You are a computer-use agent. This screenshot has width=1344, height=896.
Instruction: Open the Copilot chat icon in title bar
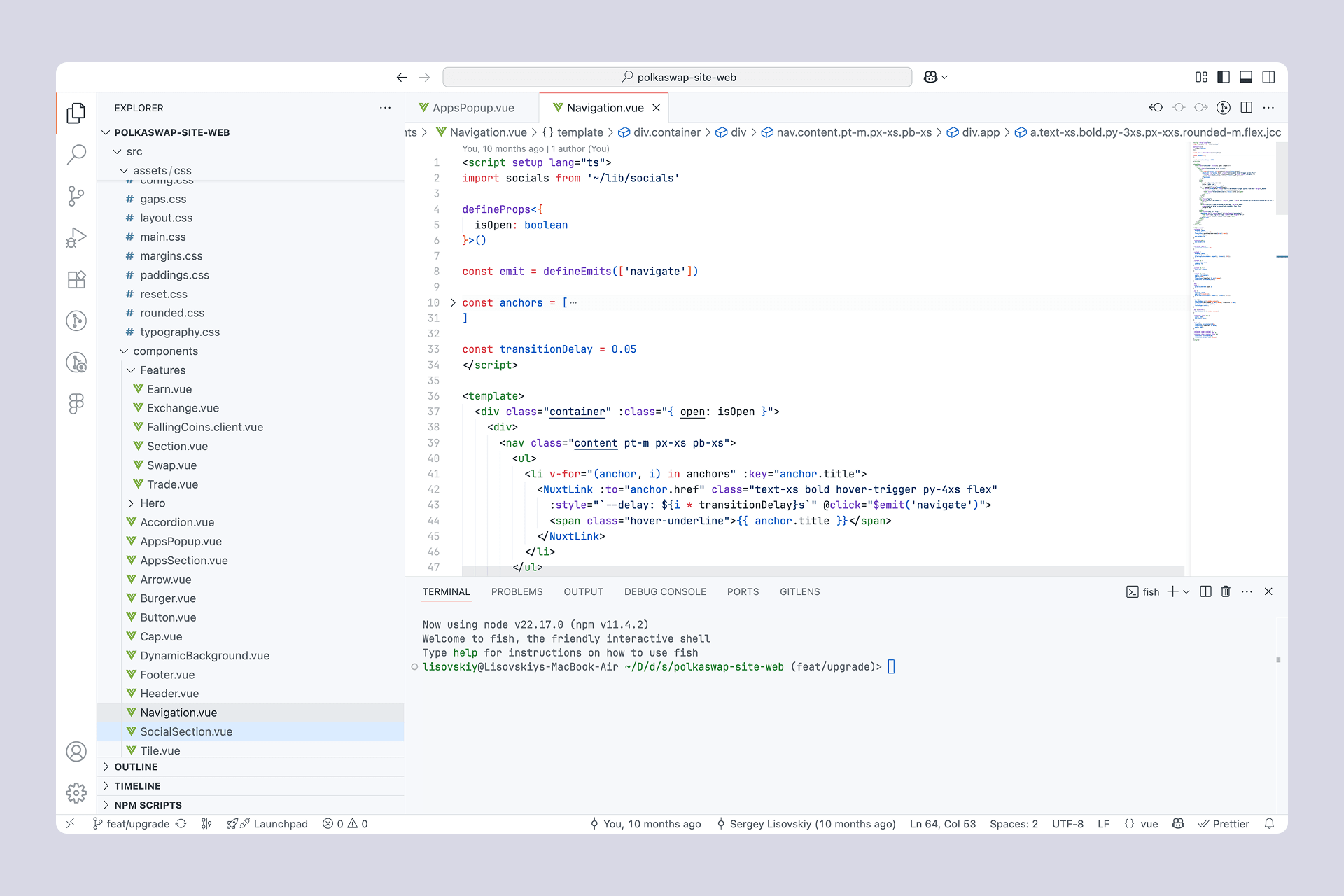click(x=930, y=77)
